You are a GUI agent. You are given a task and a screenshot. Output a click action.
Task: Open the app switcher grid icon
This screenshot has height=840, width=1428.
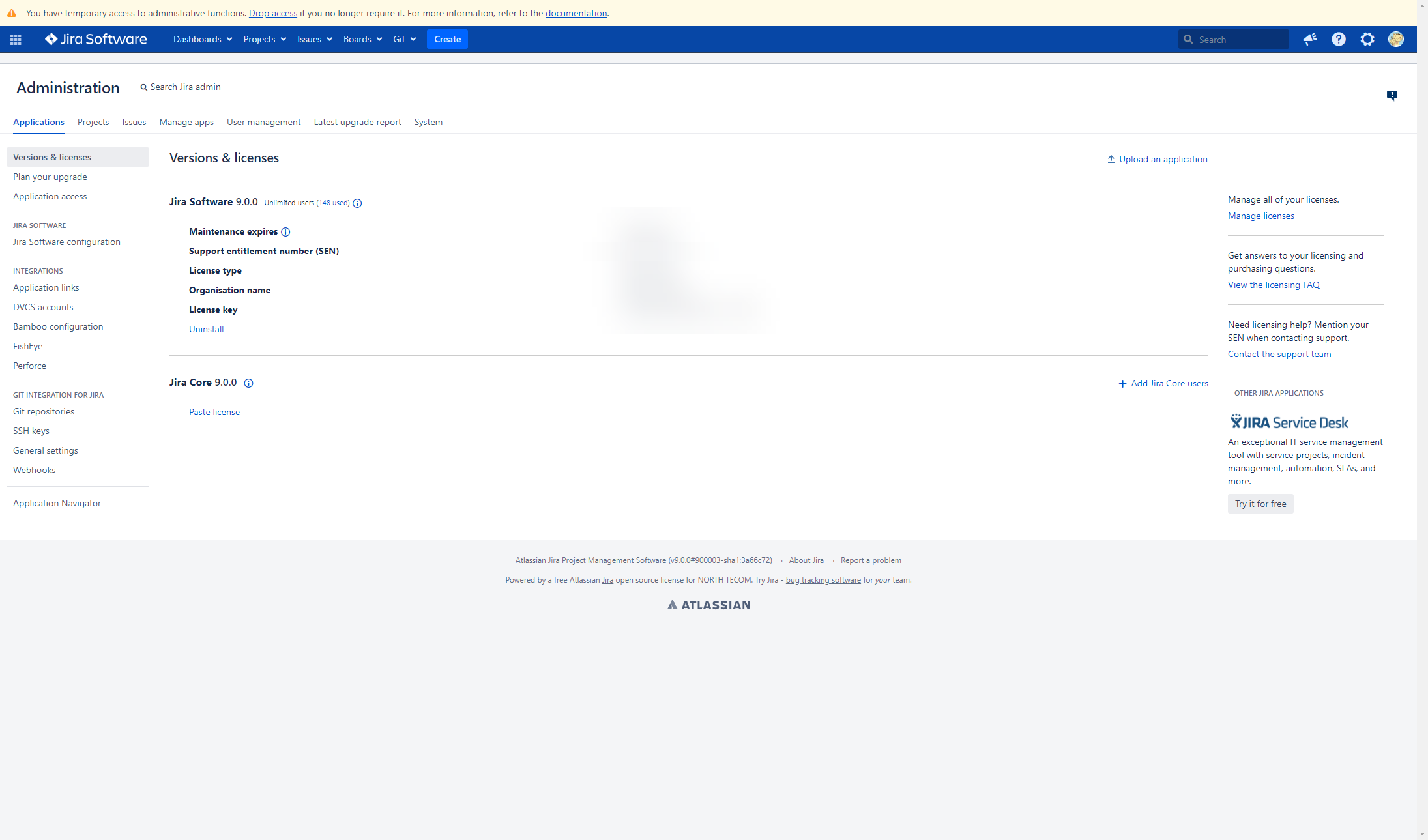click(x=16, y=40)
